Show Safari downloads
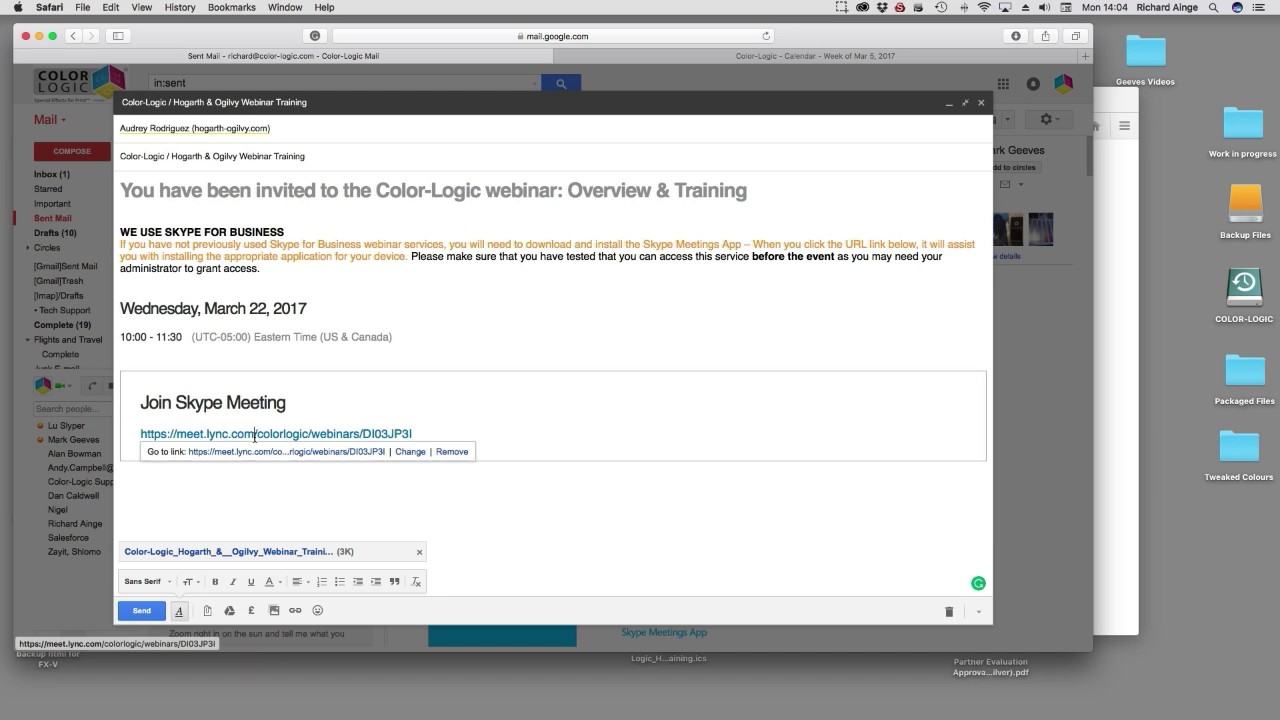Viewport: 1280px width, 720px height. pos(1016,36)
